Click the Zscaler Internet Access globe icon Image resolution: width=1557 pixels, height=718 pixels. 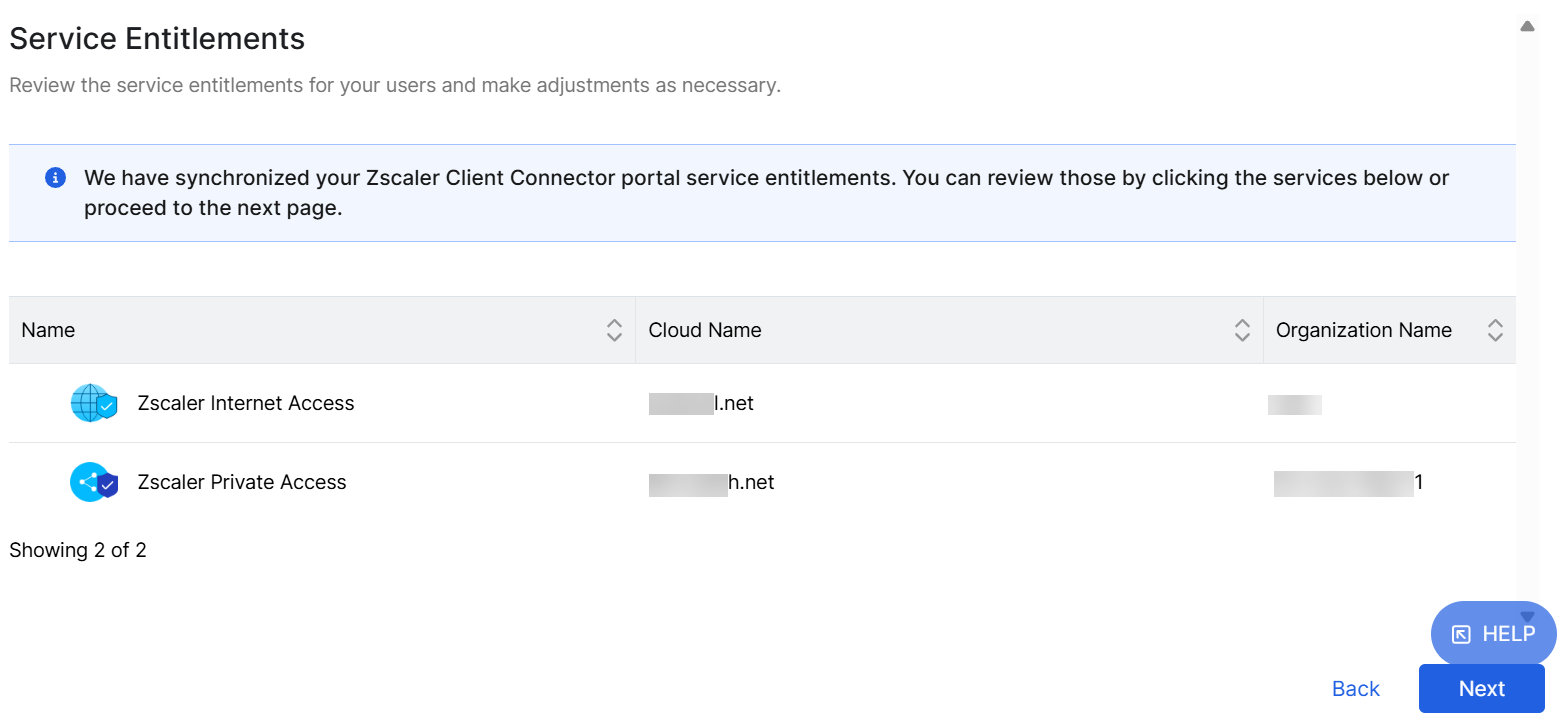click(x=94, y=403)
